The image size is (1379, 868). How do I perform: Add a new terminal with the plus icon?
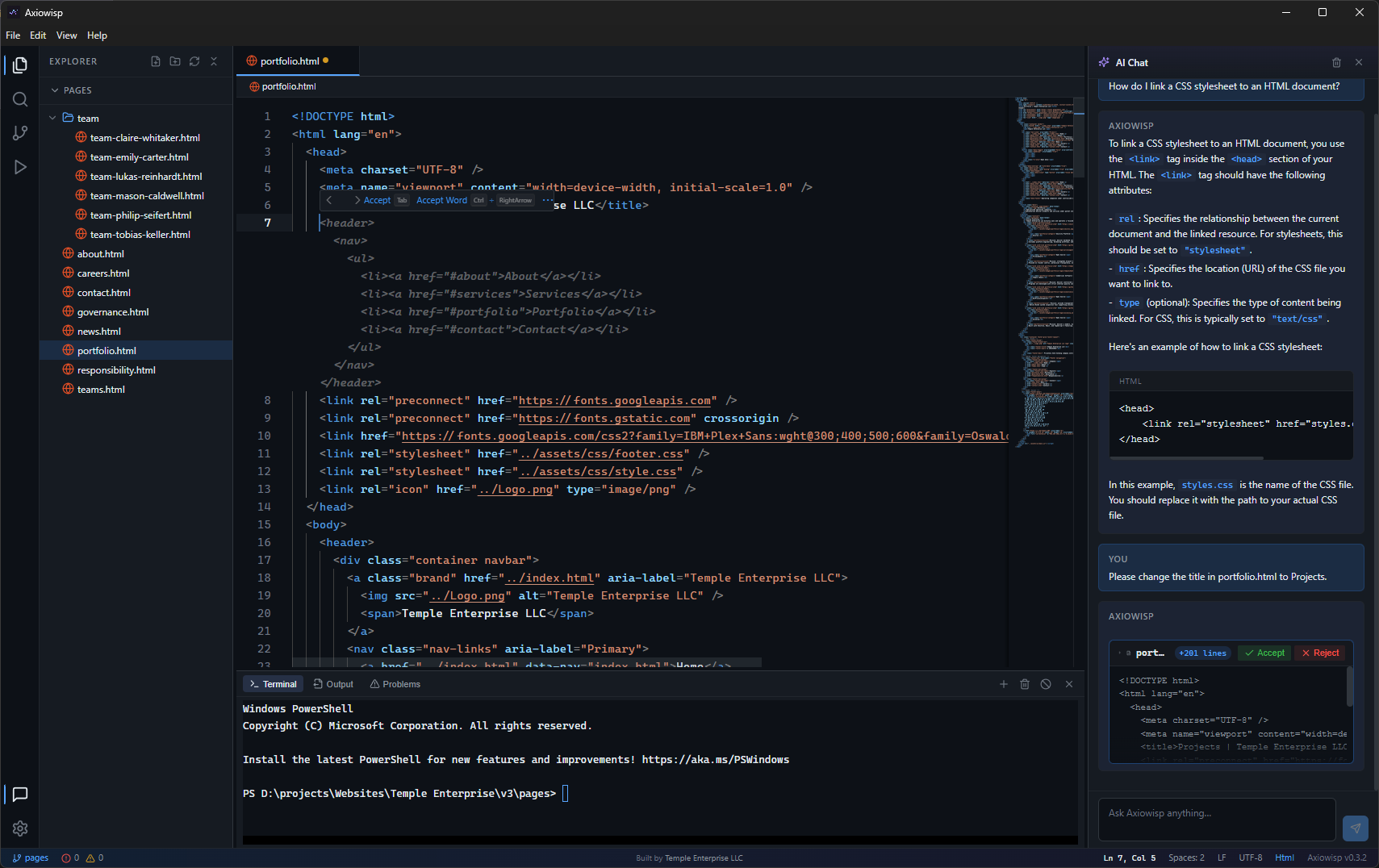[x=1003, y=683]
